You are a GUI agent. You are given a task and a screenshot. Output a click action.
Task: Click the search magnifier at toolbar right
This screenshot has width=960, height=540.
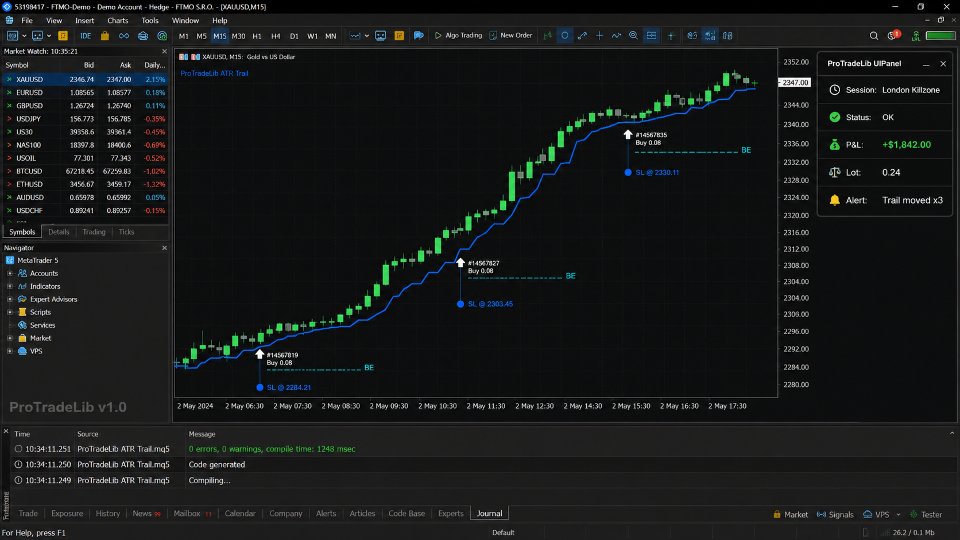pyautogui.click(x=874, y=36)
